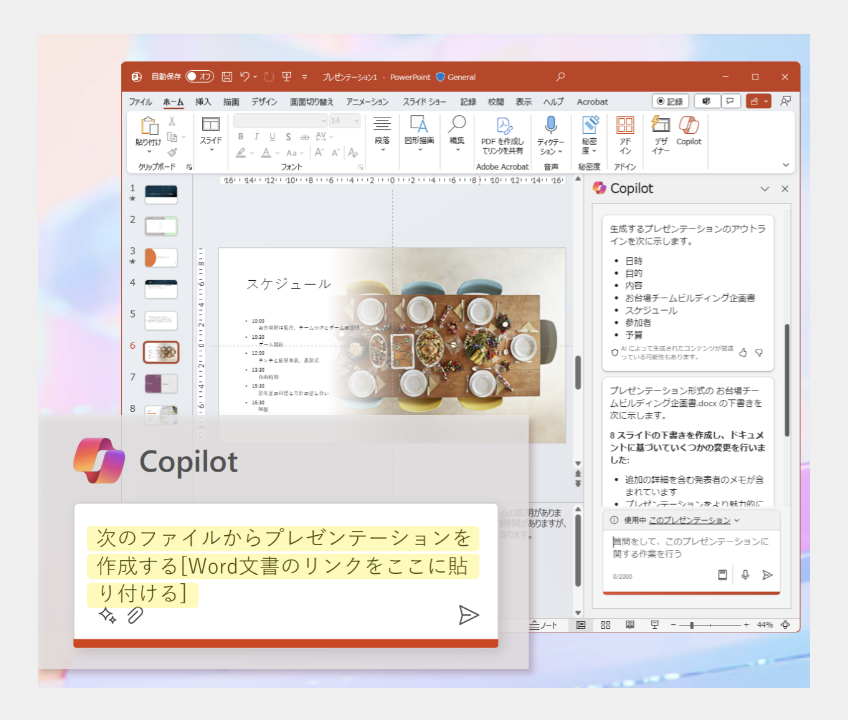Send the message in Copilot pane

pos(767,575)
